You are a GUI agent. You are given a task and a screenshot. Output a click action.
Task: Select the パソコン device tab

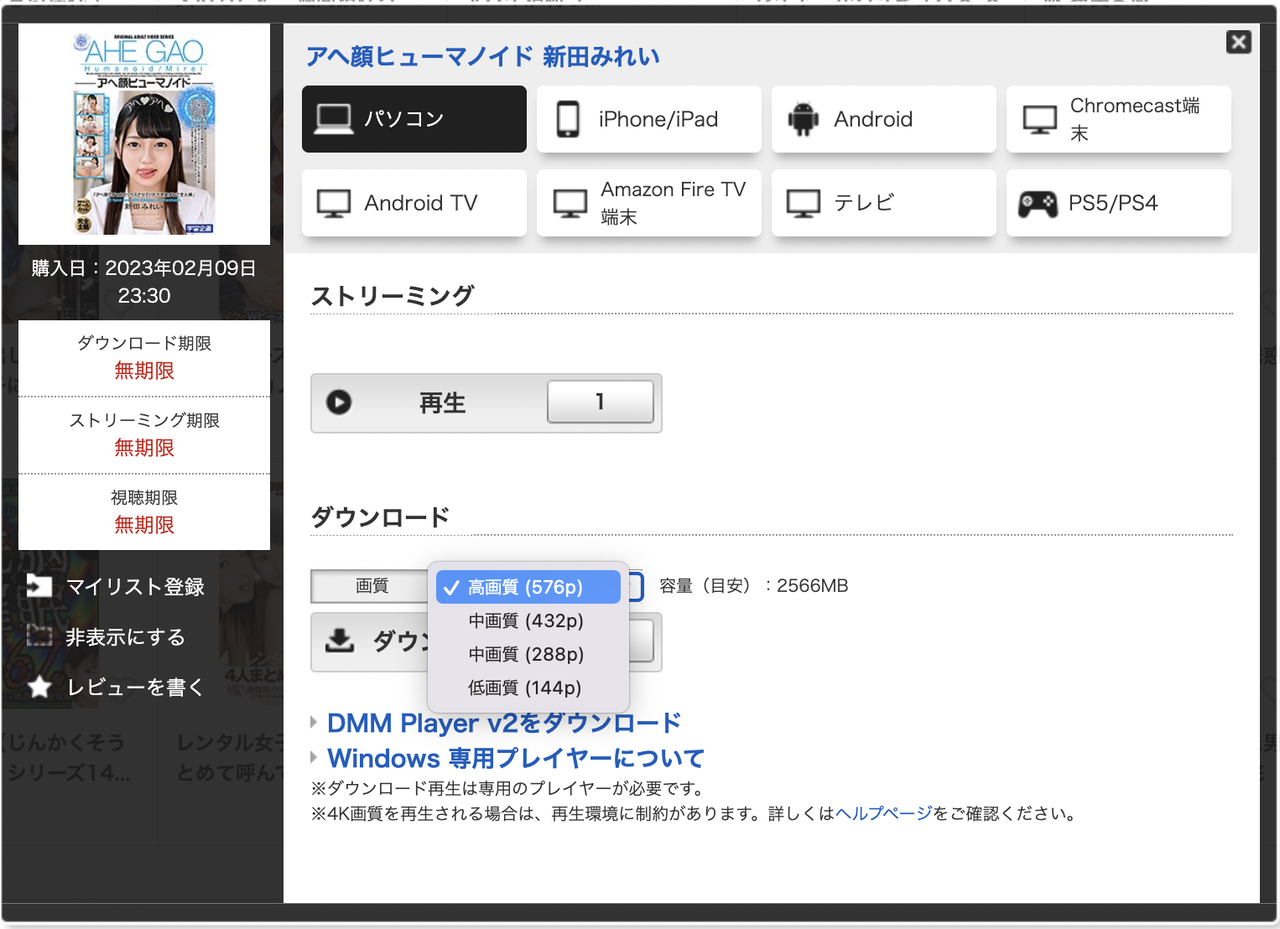(x=414, y=119)
